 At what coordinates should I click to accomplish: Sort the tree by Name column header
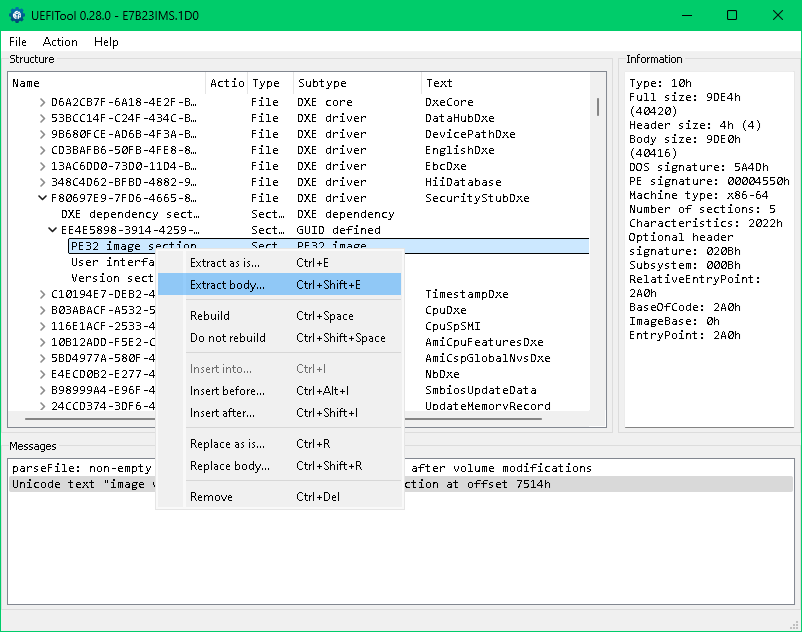(106, 83)
